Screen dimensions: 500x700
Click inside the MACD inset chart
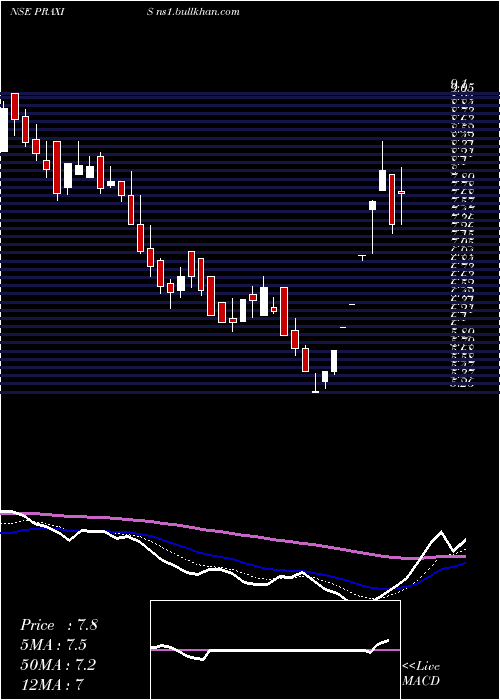tap(275, 650)
